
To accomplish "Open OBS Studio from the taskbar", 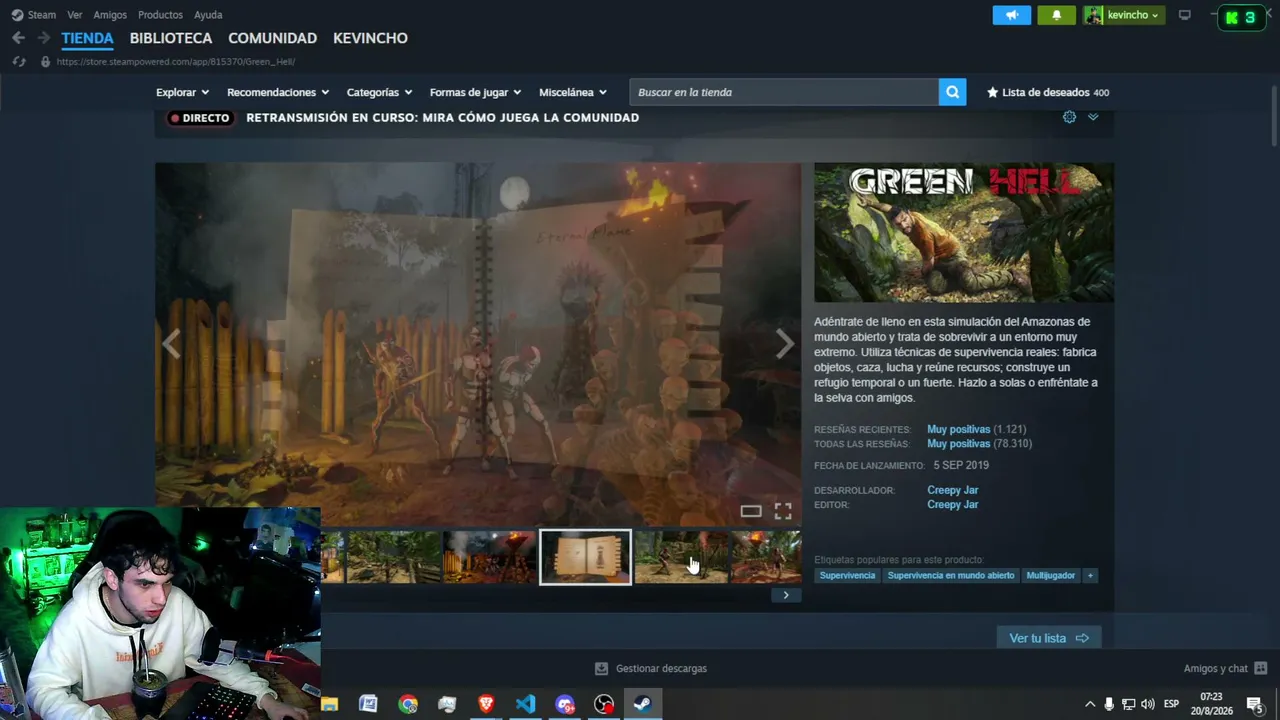I will (x=604, y=704).
